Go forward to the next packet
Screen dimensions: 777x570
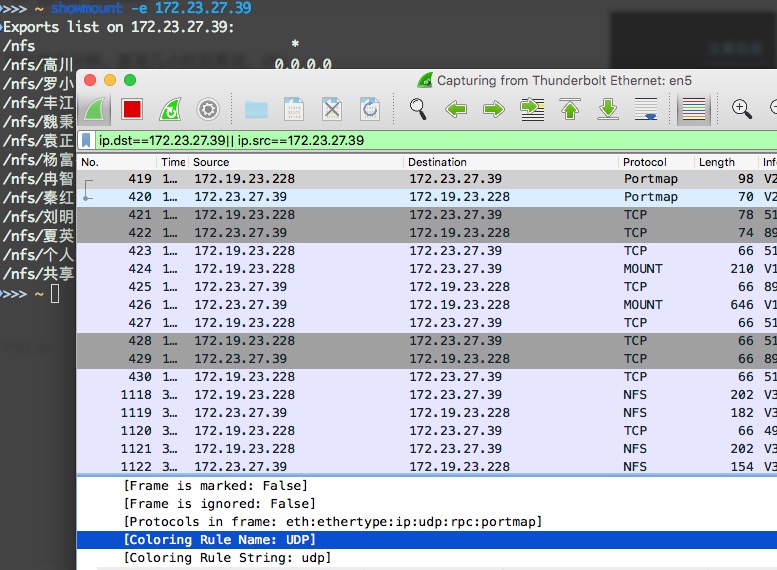pos(494,109)
